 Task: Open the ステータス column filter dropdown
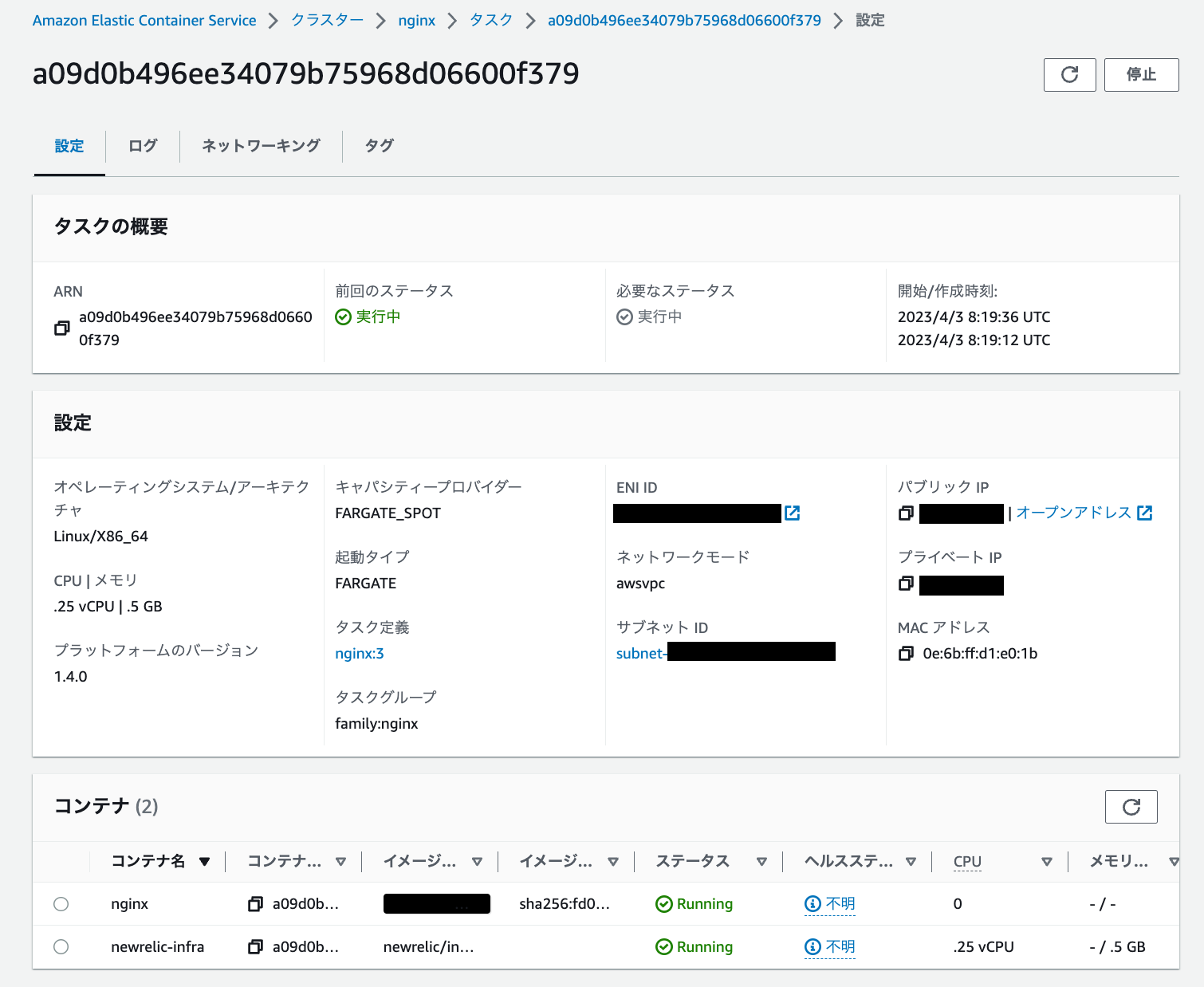[x=764, y=861]
